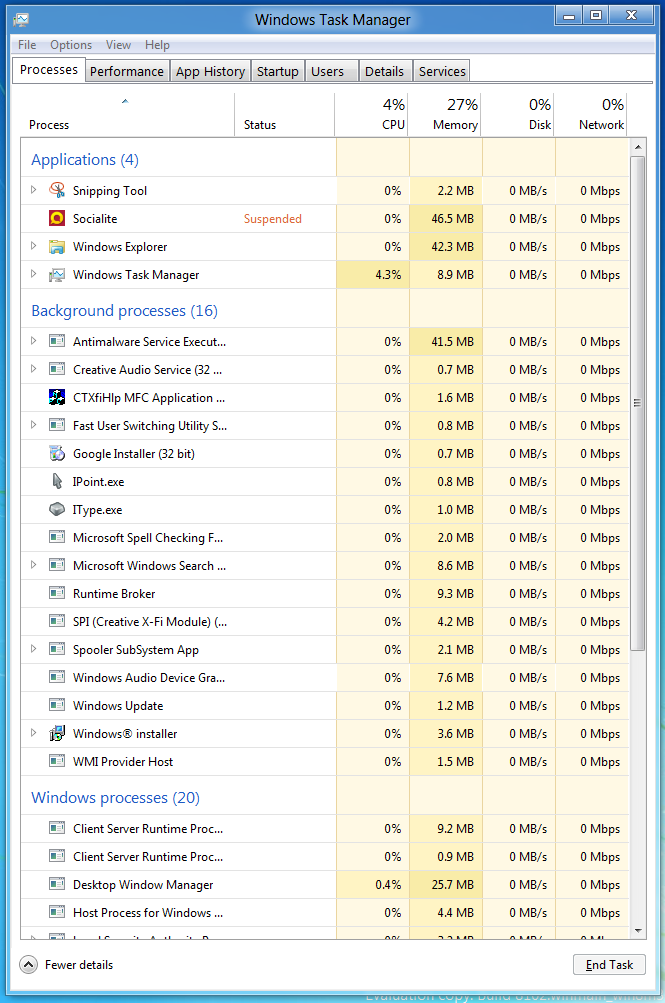The image size is (665, 1003).
Task: Click the '4.3%' CPU value
Action: tap(388, 274)
